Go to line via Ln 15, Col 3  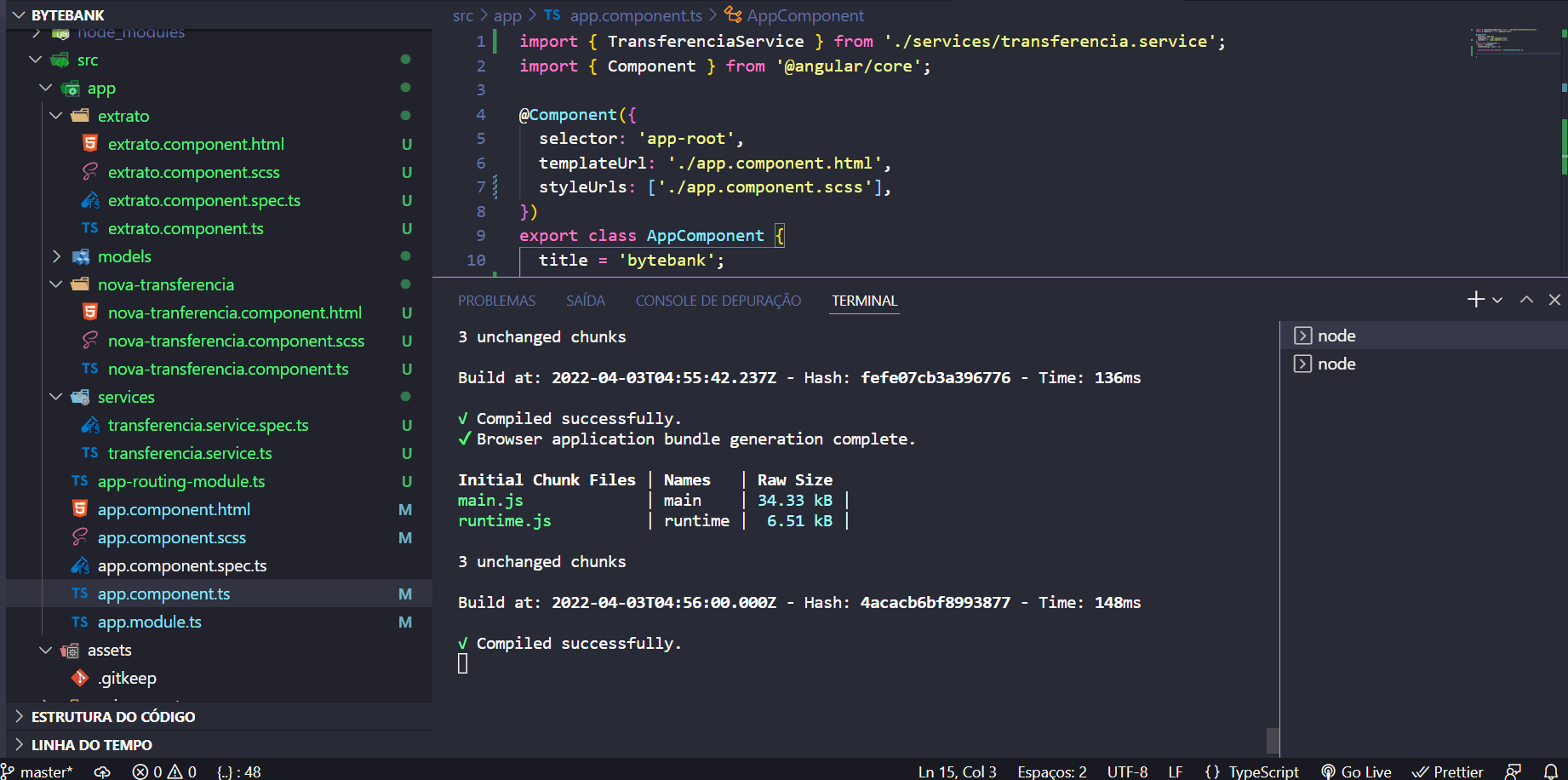point(957,771)
